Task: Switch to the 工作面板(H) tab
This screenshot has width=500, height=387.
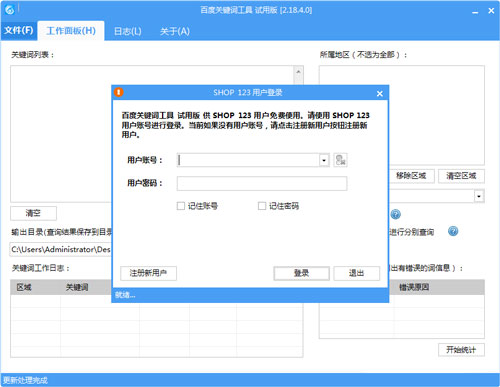Action: (x=71, y=31)
